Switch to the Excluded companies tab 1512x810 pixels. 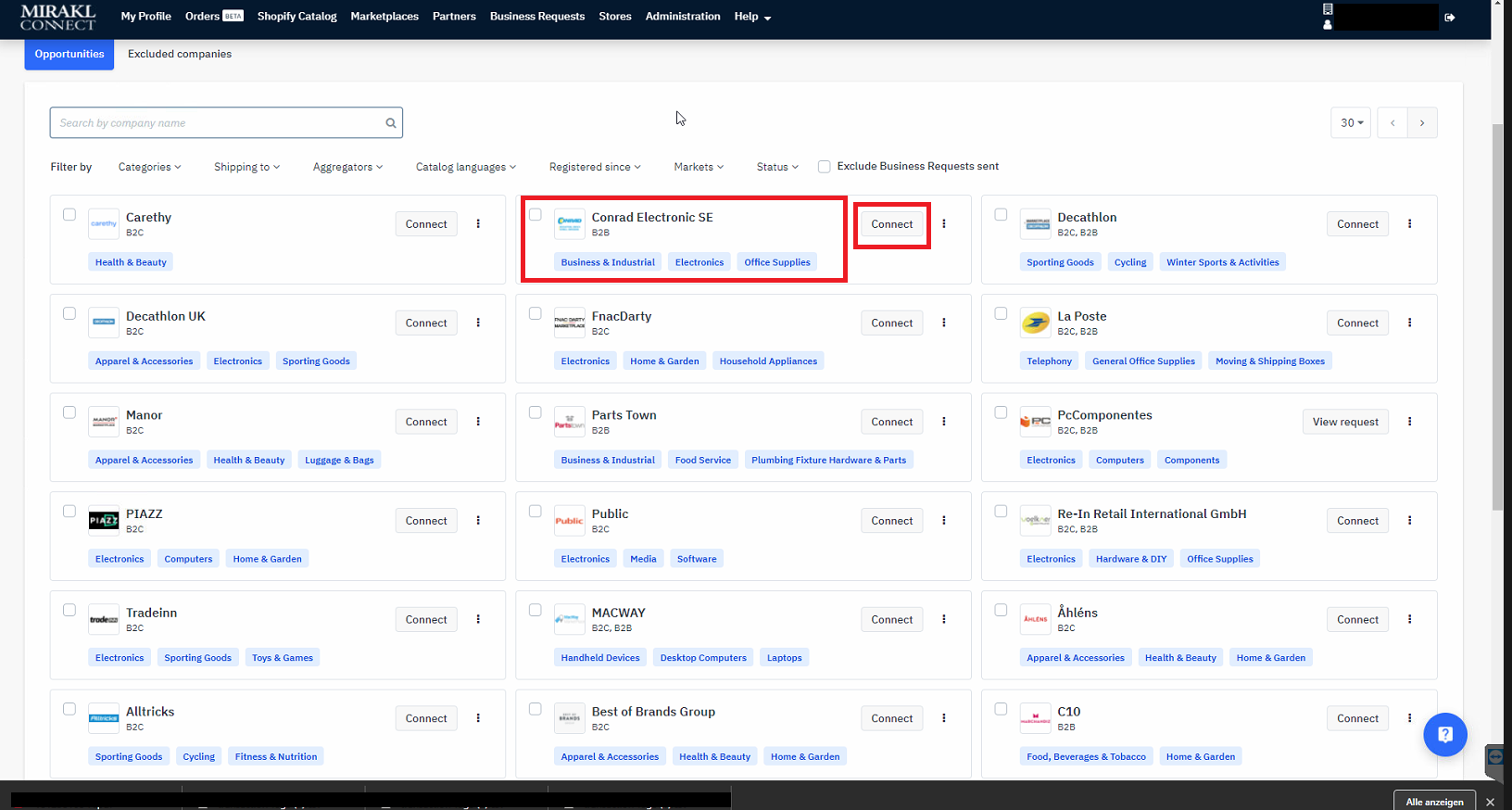[x=180, y=54]
